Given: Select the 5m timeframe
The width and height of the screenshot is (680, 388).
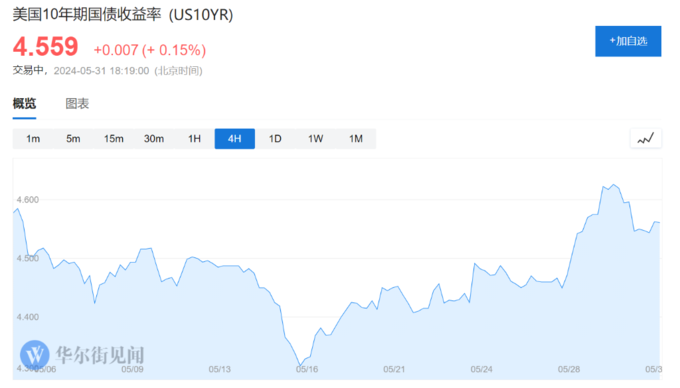Looking at the screenshot, I should click(73, 139).
